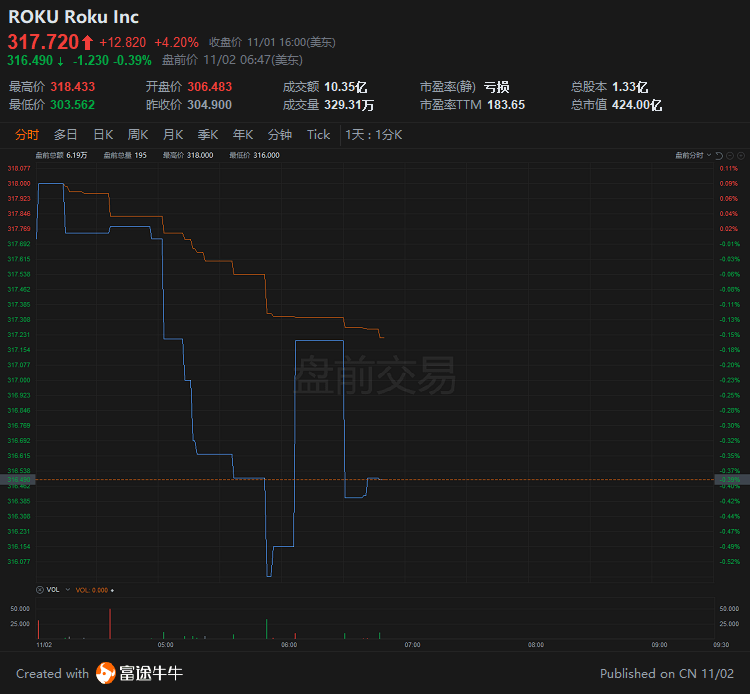Click the 06:00 time axis label
This screenshot has height=694, width=750.
pyautogui.click(x=289, y=645)
